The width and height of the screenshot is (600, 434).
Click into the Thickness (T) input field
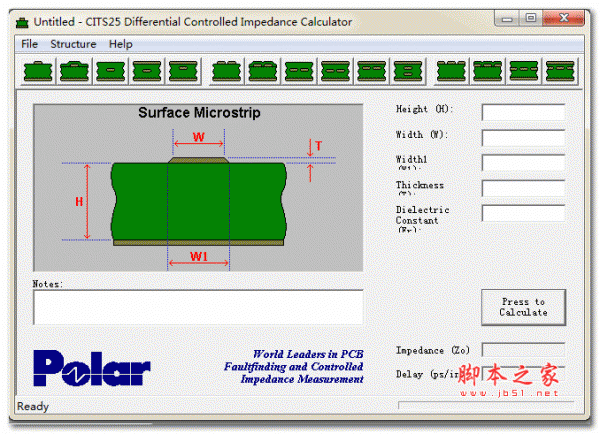[x=523, y=188]
